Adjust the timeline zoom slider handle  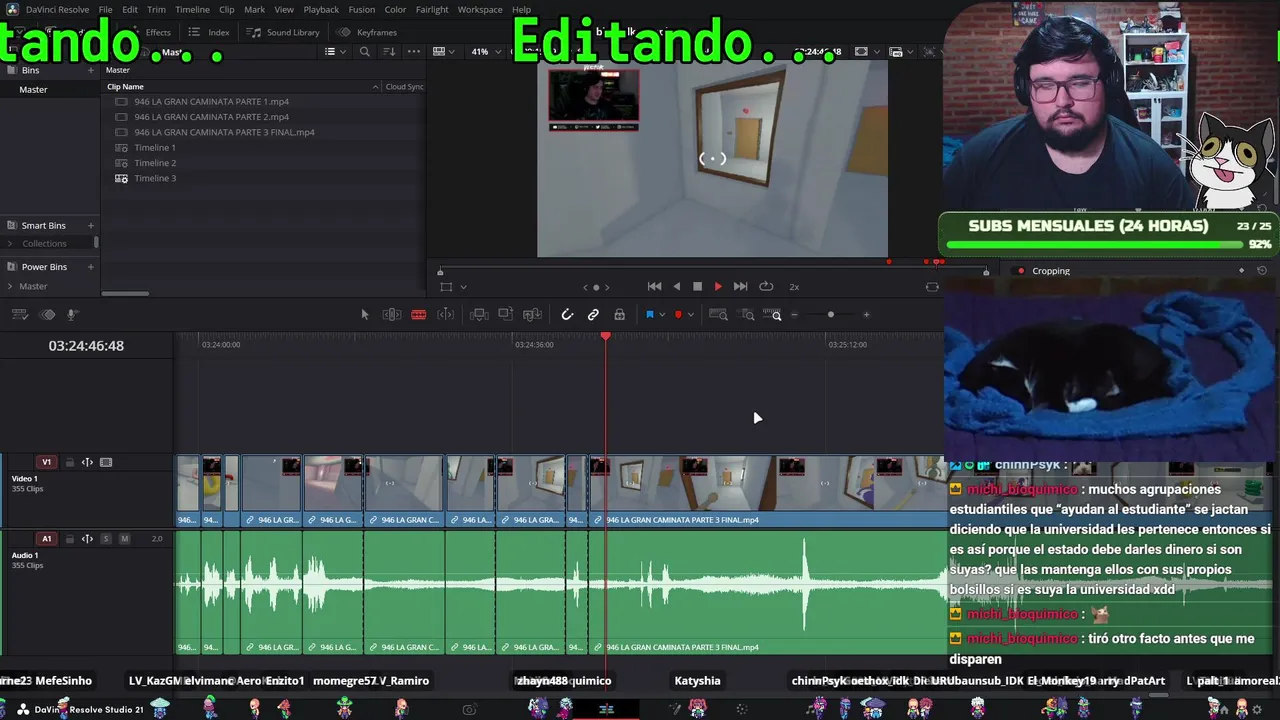tap(830, 315)
